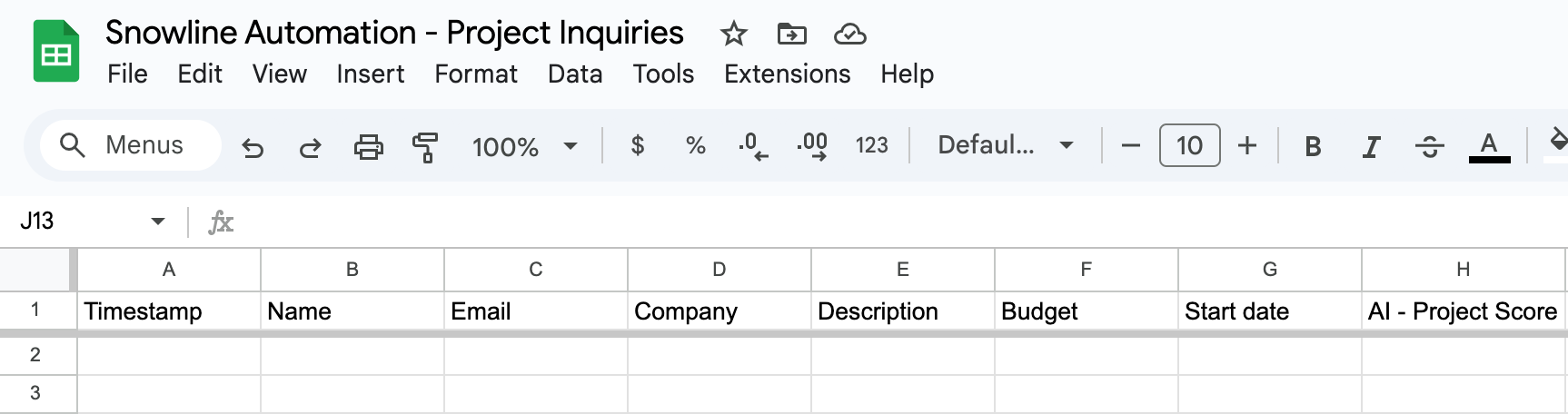Open the File menu
Viewport: 1568px width, 414px height.
point(127,74)
